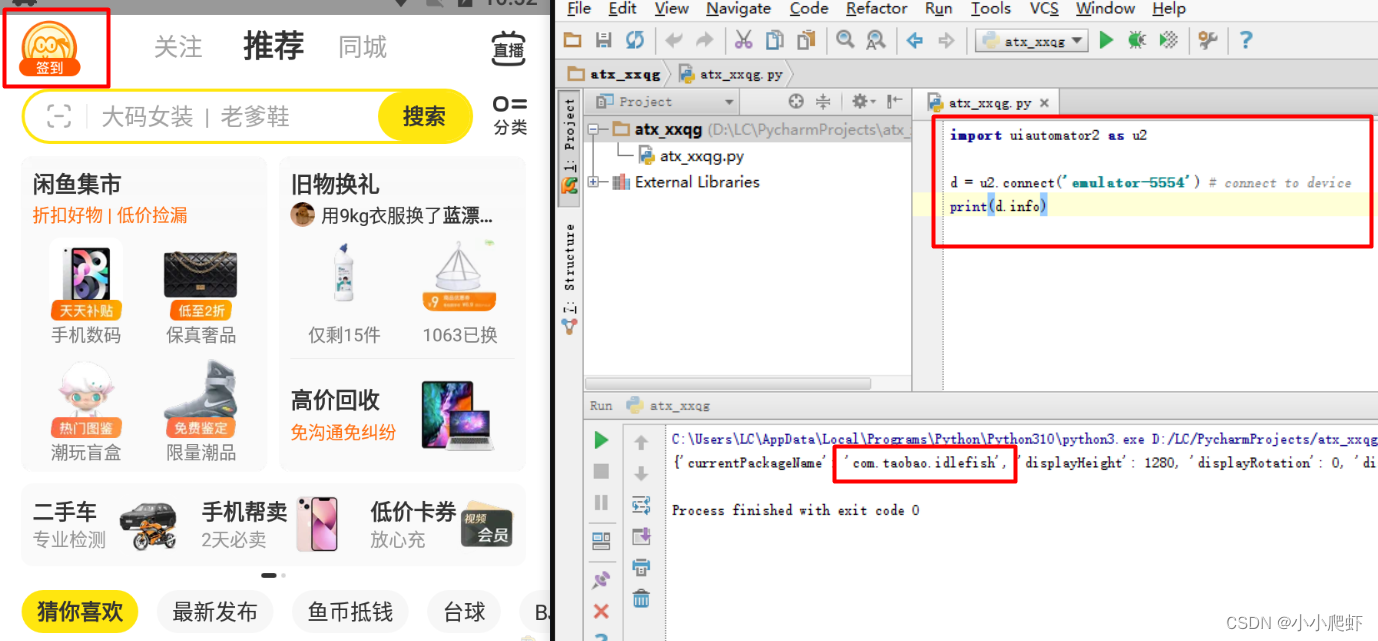Click the Debug bug icon in toolbar
Screen dimensions: 1378x641
tap(1136, 40)
